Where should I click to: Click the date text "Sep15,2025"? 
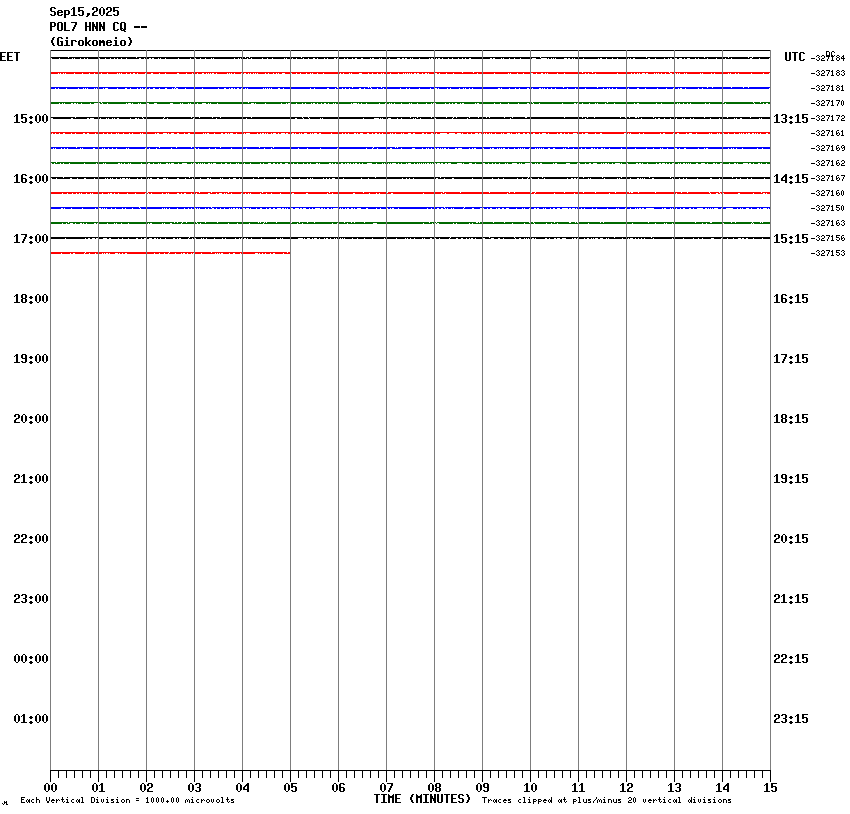pos(84,12)
